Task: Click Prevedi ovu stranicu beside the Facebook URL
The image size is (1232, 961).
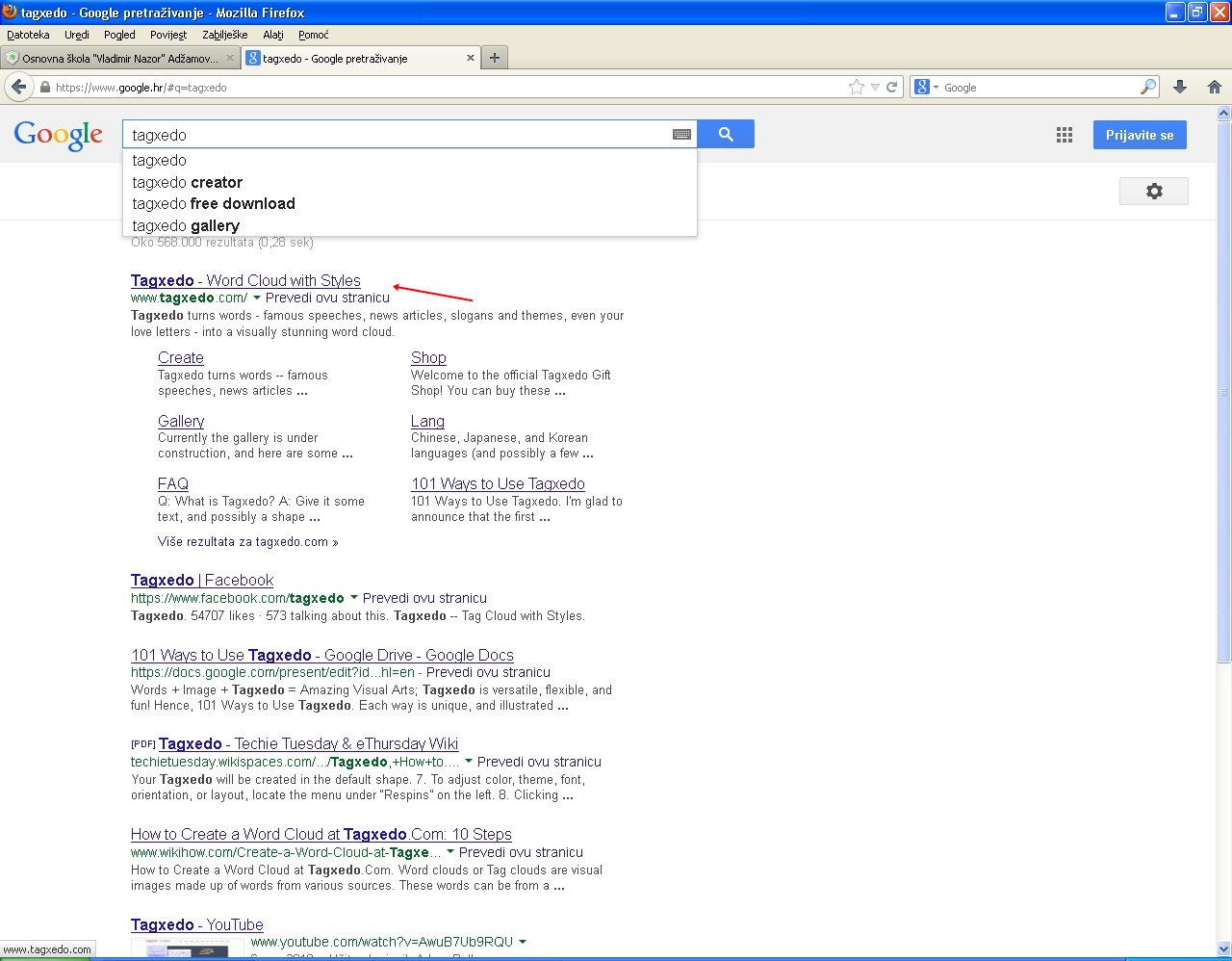Action: coord(424,598)
